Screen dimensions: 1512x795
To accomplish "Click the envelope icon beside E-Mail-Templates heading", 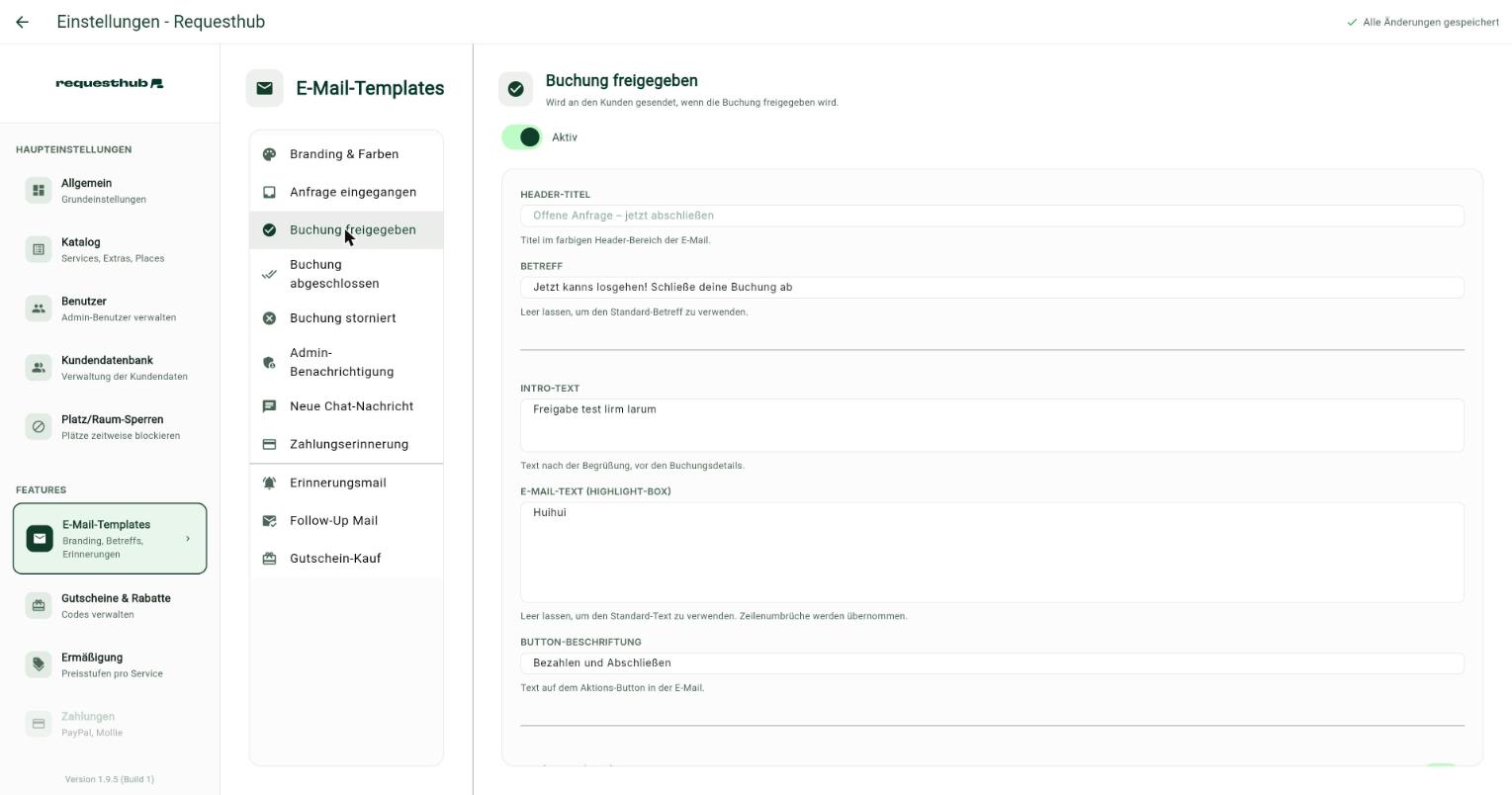I will 264,88.
